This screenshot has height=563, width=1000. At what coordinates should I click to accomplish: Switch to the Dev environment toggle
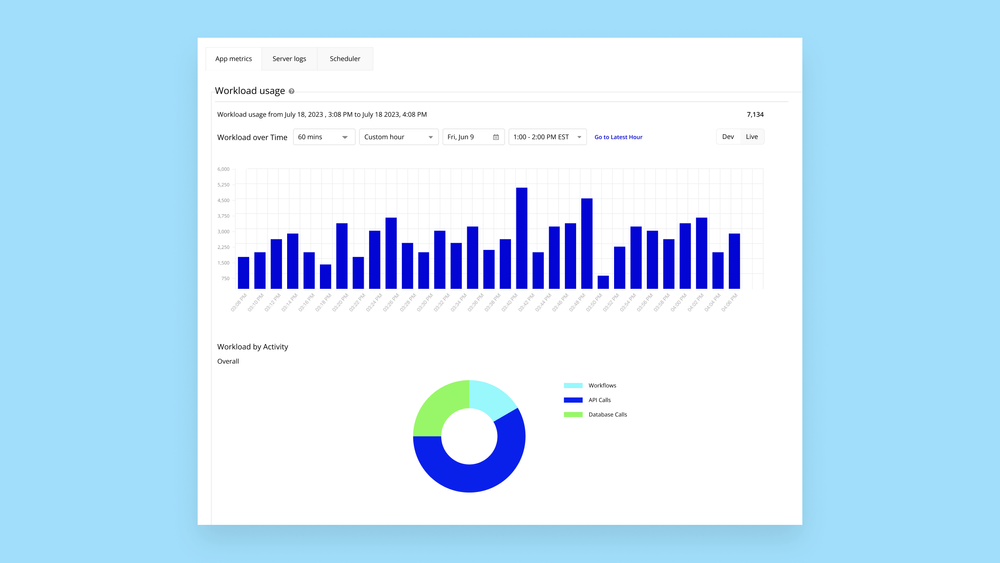728,137
